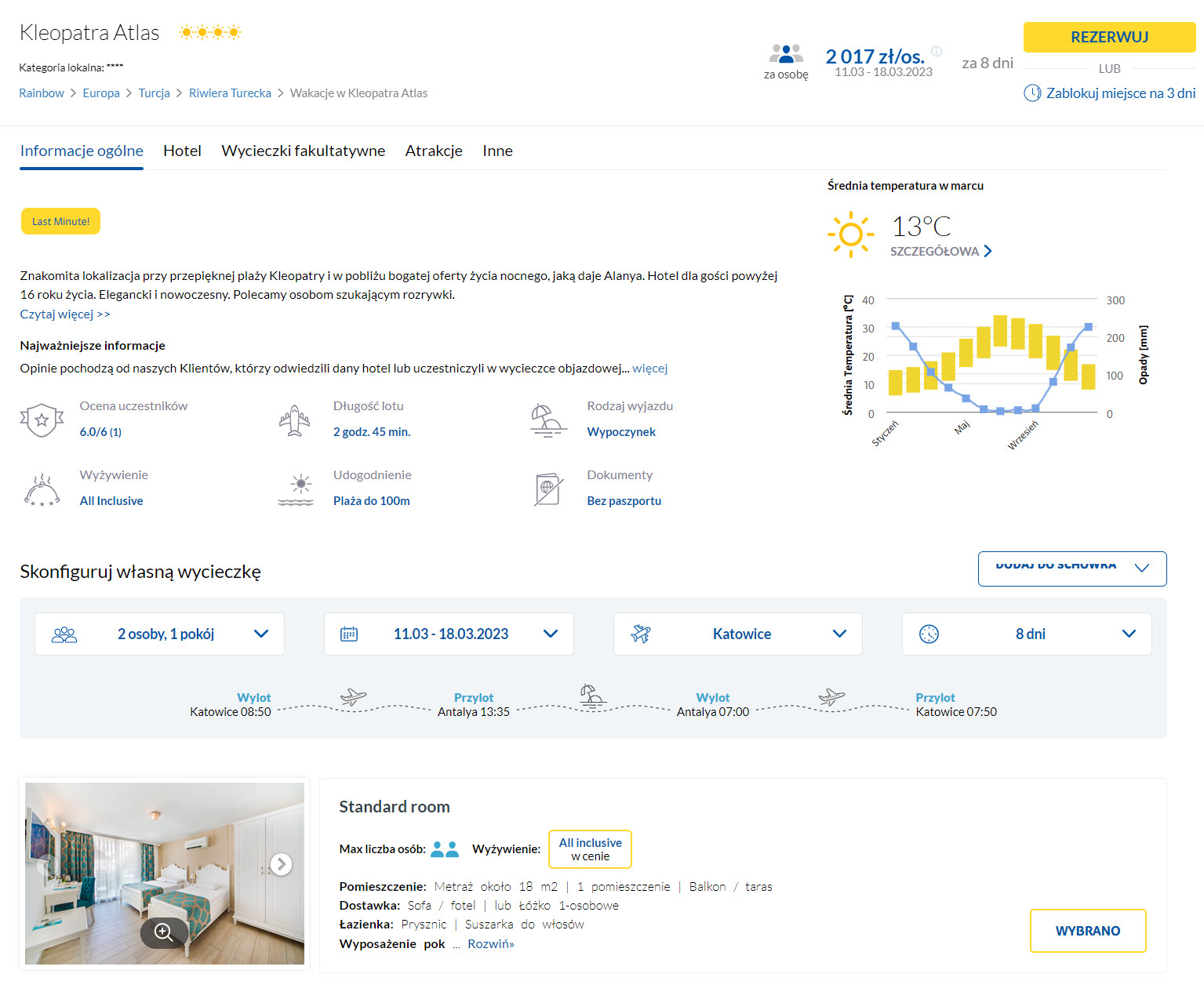Click the '2 godz. 45 min.' flight value

pyautogui.click(x=372, y=432)
